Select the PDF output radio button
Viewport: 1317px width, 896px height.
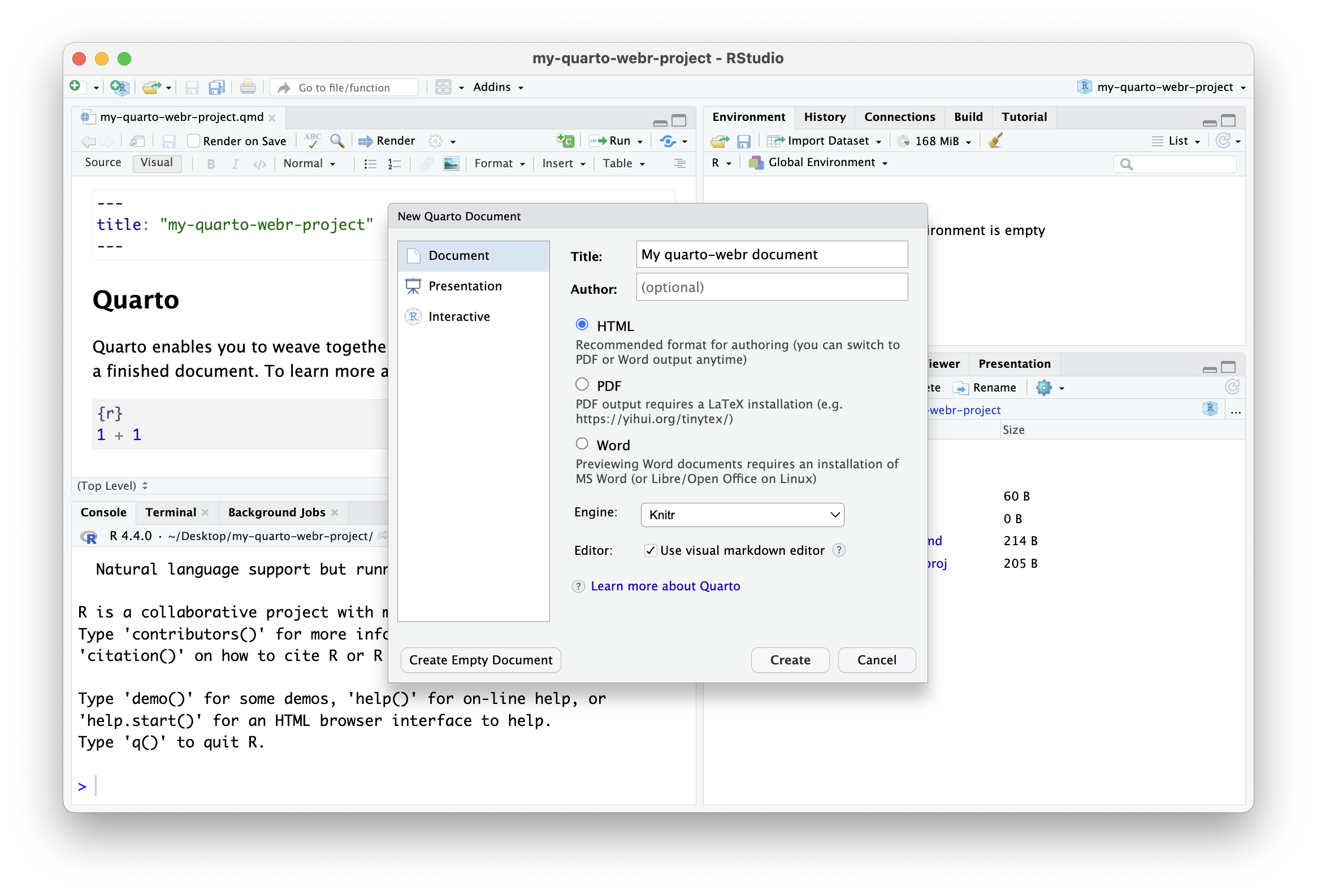[x=582, y=384]
